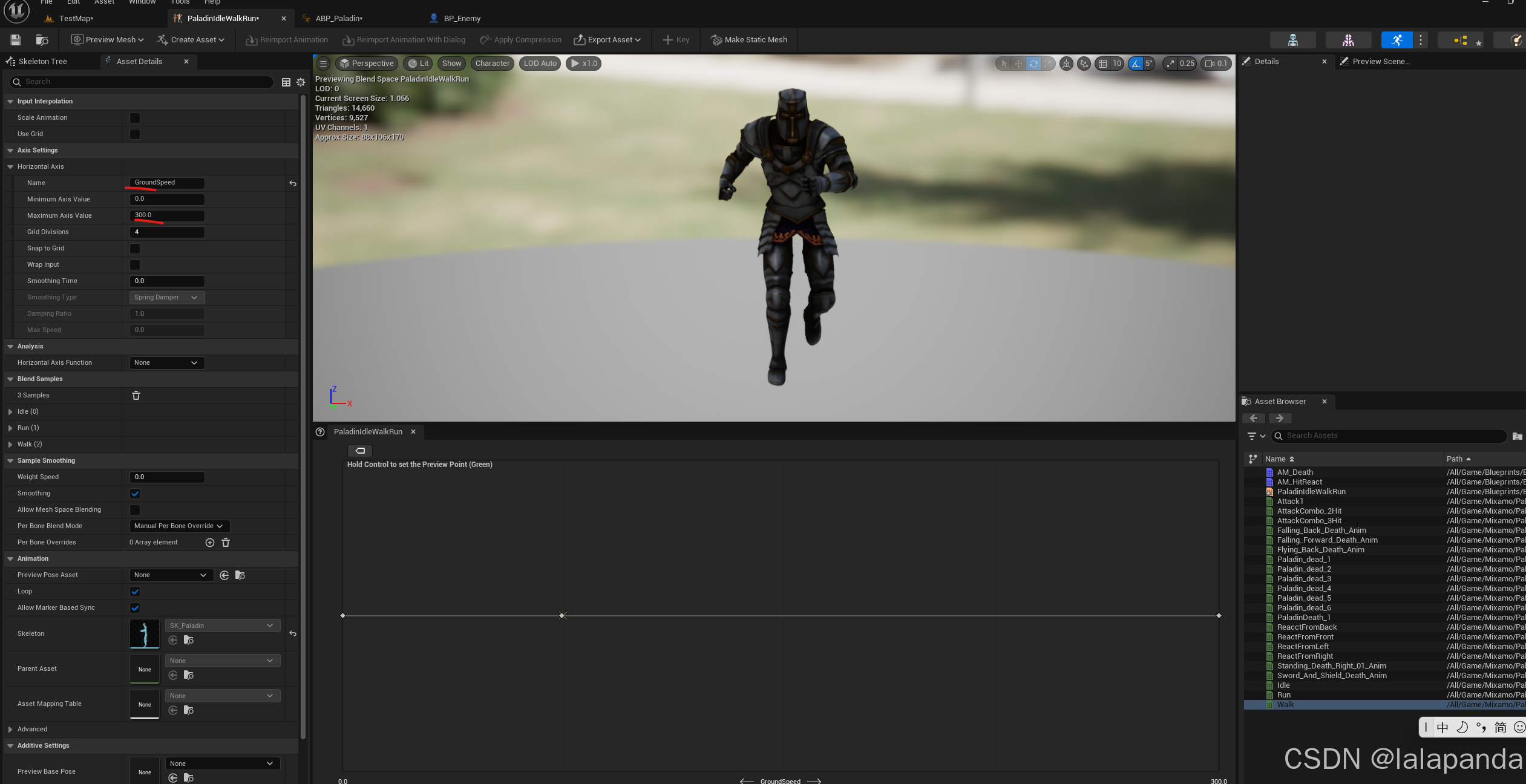The image size is (1526, 784).
Task: Delete all blend samples with trash icon
Action: pos(136,396)
